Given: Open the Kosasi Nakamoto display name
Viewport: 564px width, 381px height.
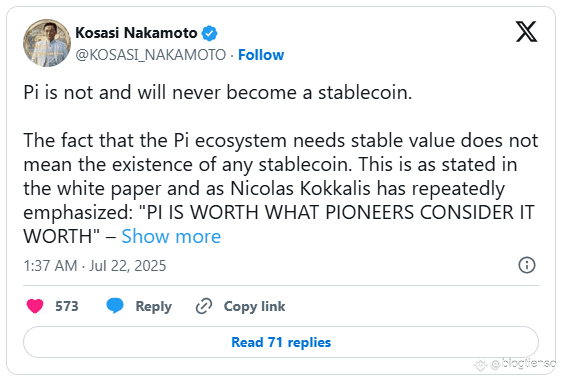Looking at the screenshot, I should tap(136, 33).
